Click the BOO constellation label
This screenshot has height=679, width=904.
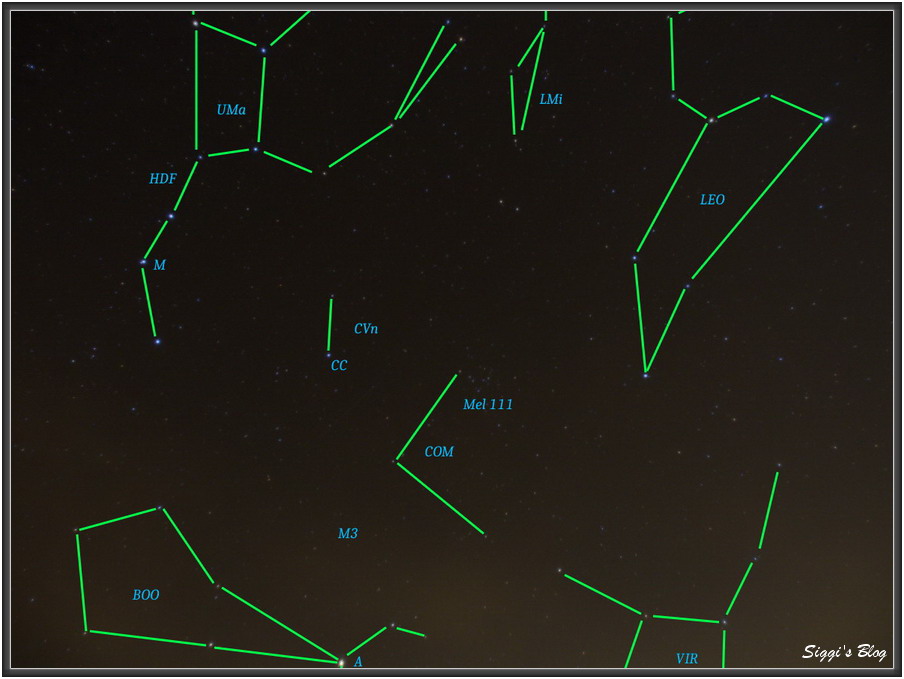pyautogui.click(x=146, y=595)
